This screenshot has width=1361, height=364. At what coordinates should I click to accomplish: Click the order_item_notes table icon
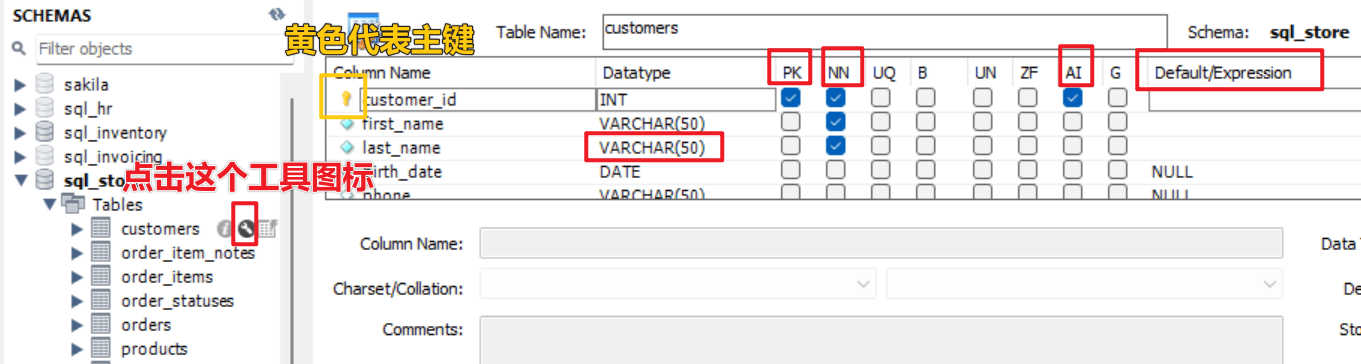[x=101, y=253]
